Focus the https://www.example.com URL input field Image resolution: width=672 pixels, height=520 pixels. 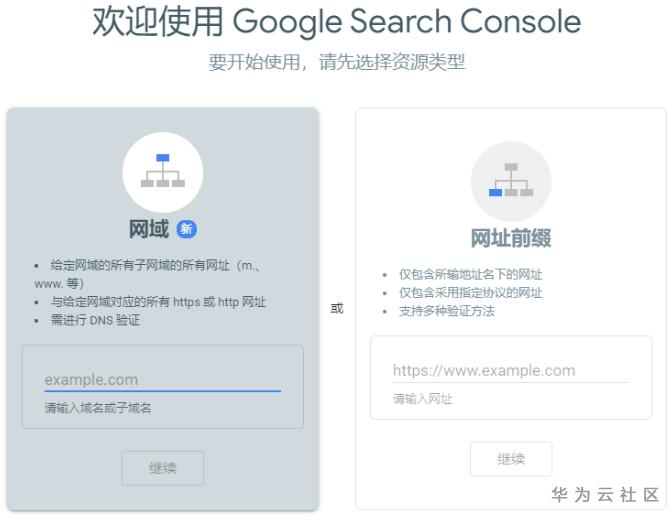point(510,370)
